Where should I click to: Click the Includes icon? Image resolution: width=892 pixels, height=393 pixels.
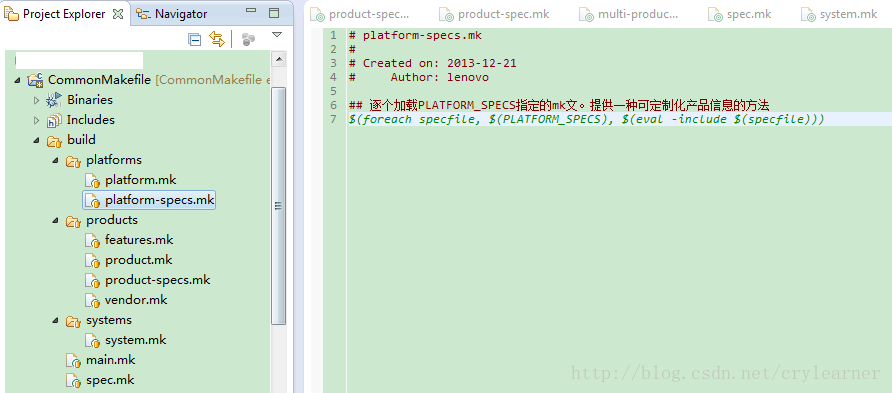54,120
